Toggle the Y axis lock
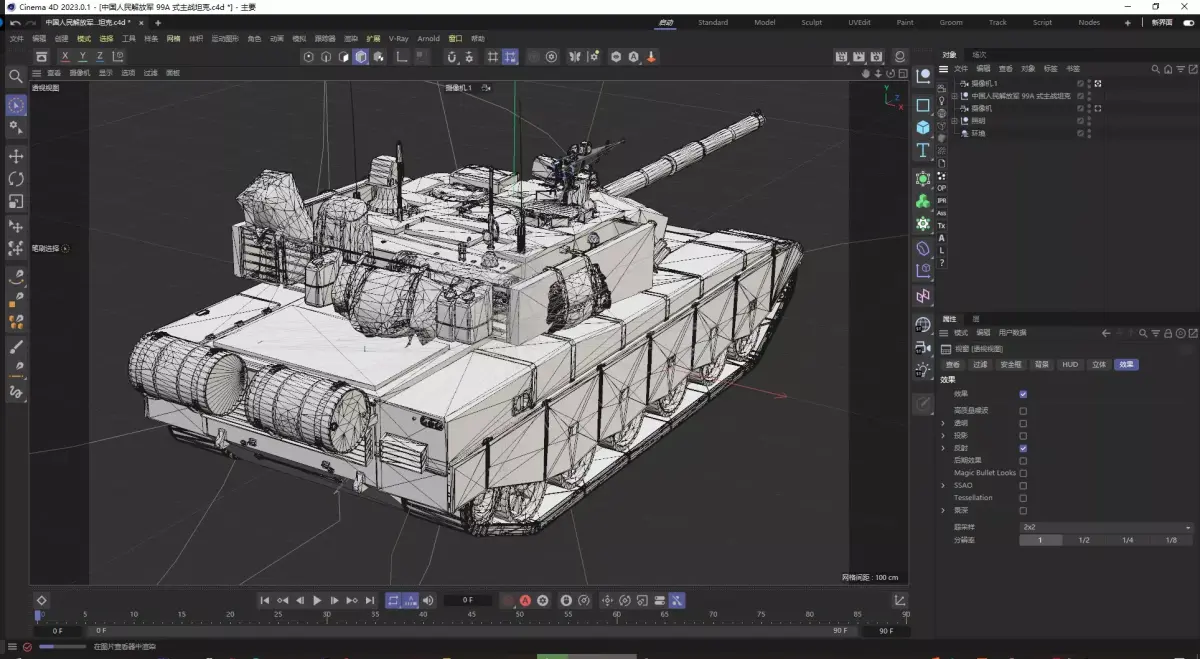This screenshot has height=659, width=1200. 83,57
